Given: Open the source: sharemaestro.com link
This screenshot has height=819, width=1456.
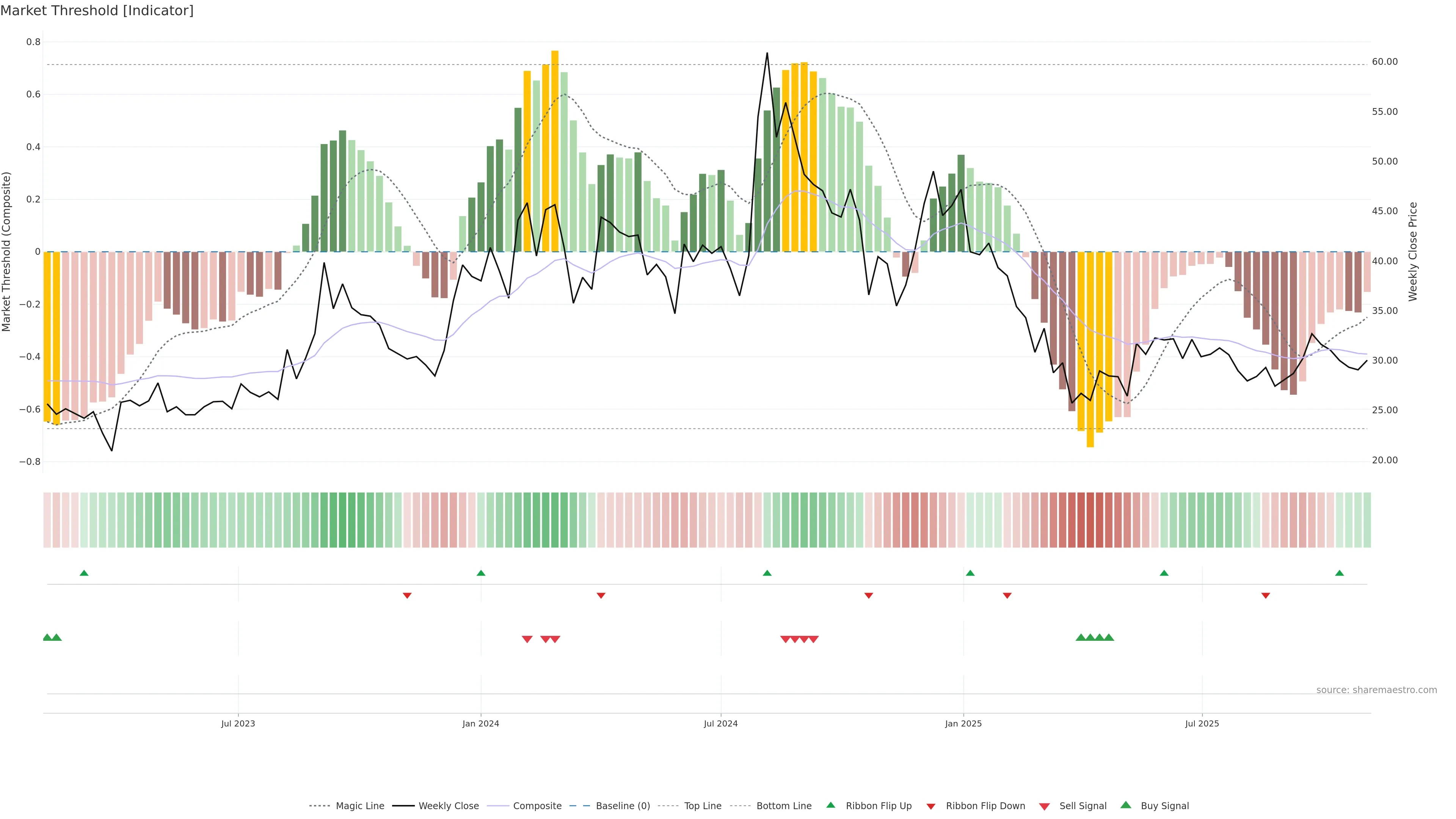Looking at the screenshot, I should coord(1376,690).
